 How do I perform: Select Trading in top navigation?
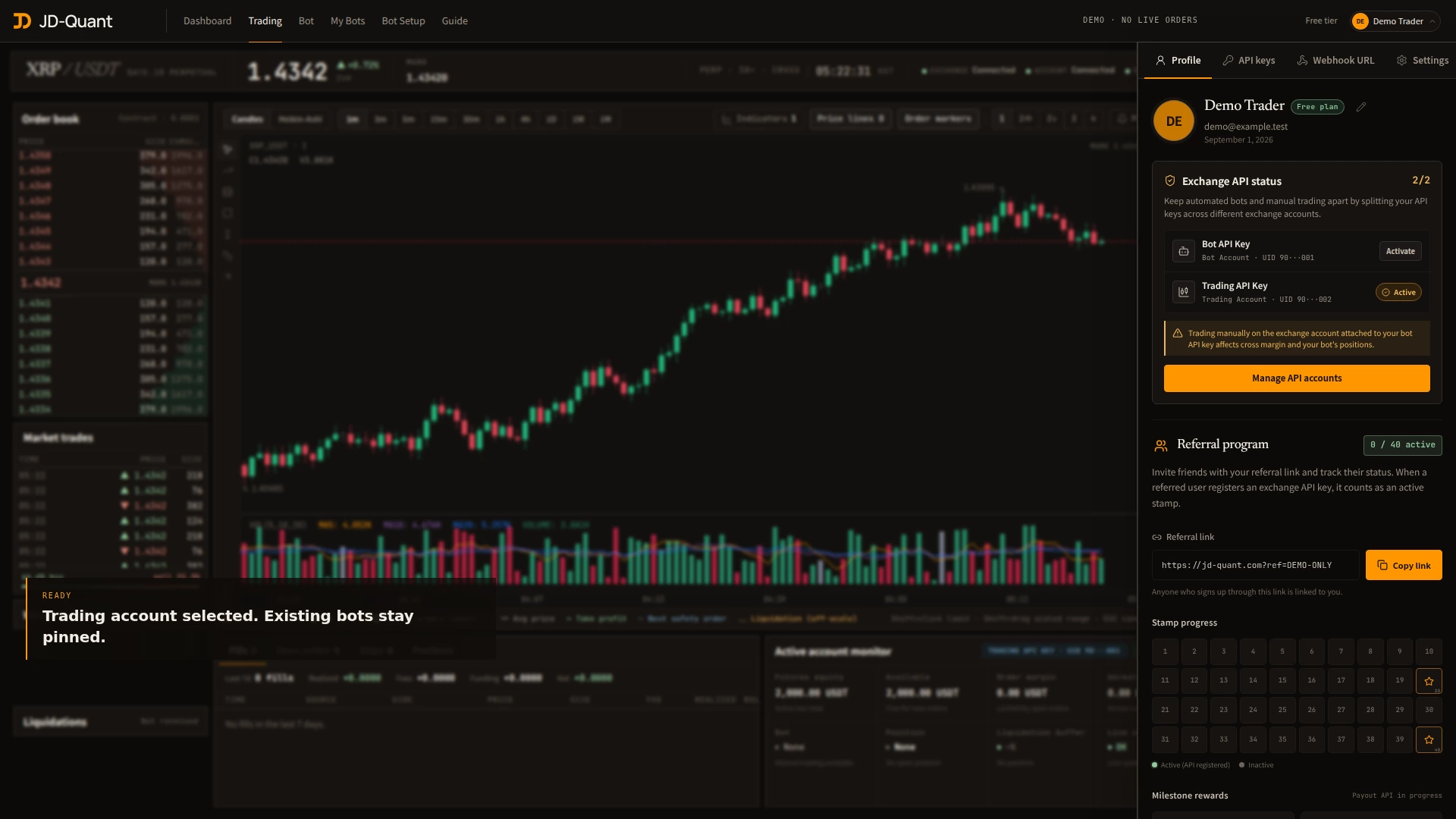point(265,21)
